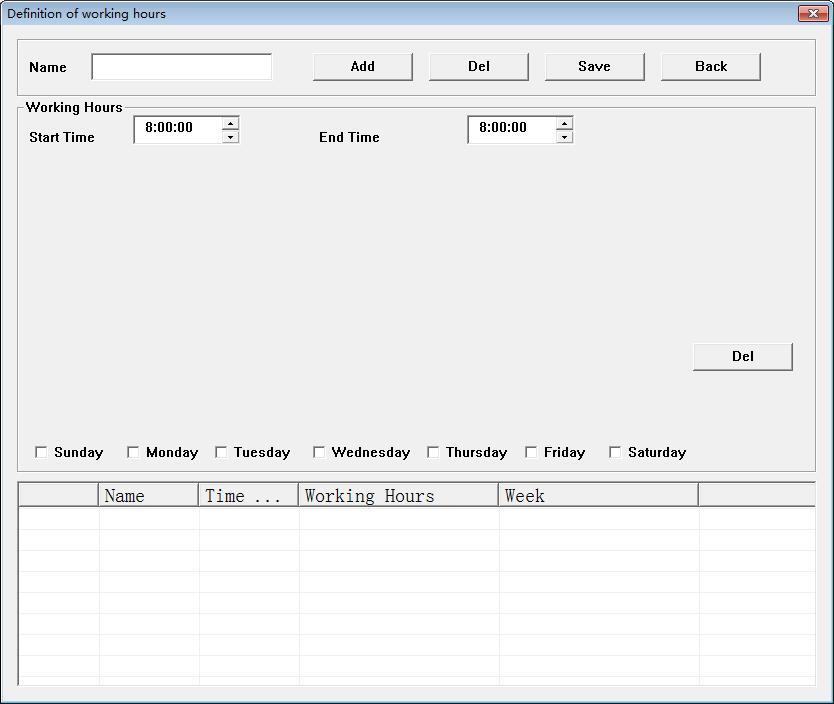Viewport: 834px width, 704px height.
Task: Close the Definition of working hours window
Action: (810, 13)
